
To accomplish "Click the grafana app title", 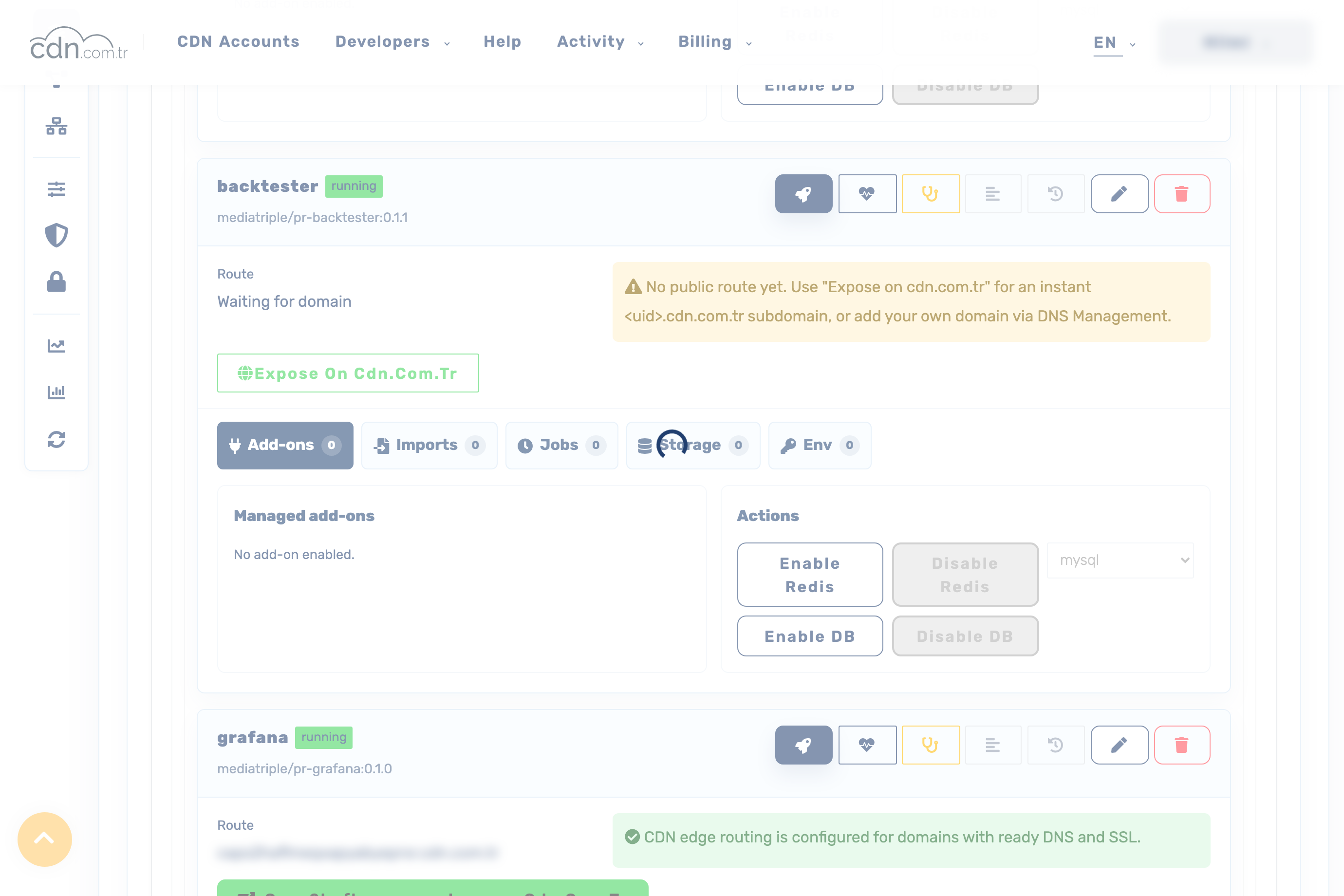I will [253, 738].
